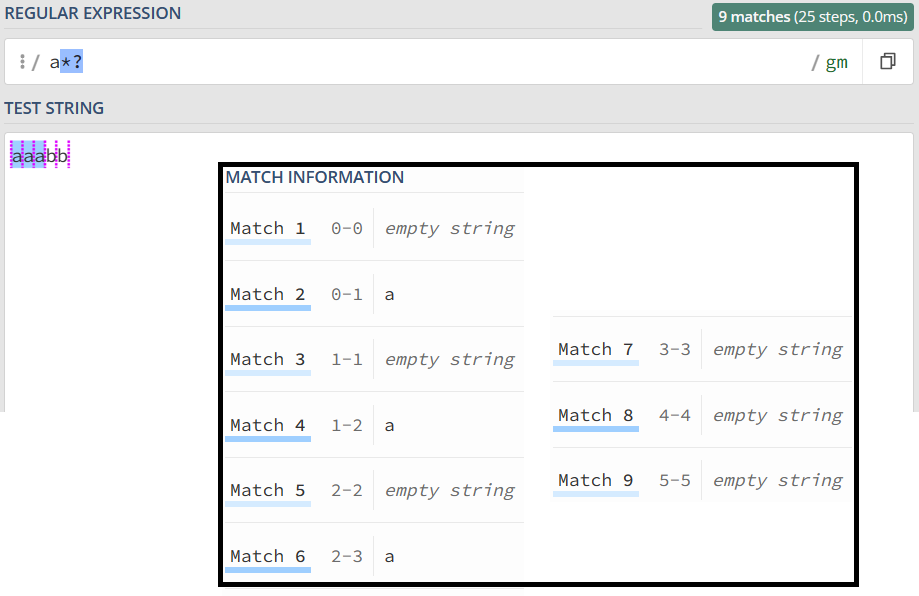Click the 'empty string' value of Match 1
Viewport: 919px width, 596px height.
click(449, 228)
